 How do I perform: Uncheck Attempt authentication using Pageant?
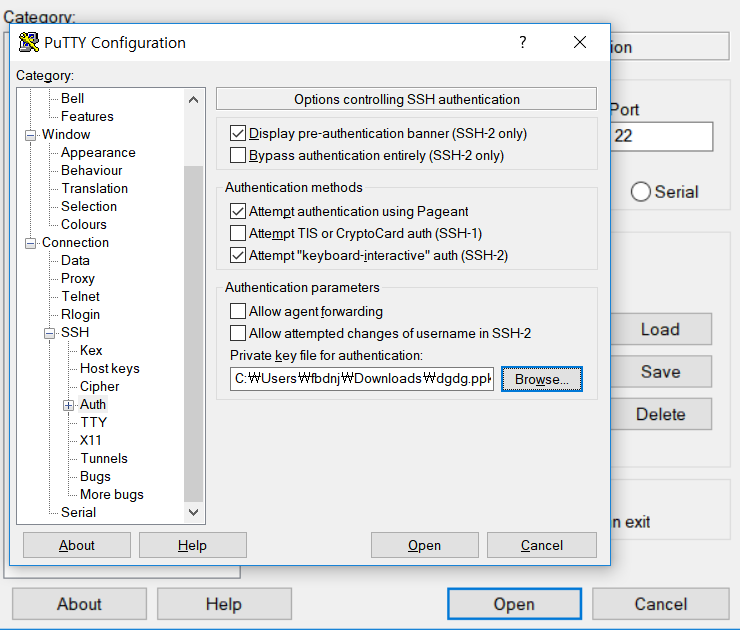tap(238, 211)
